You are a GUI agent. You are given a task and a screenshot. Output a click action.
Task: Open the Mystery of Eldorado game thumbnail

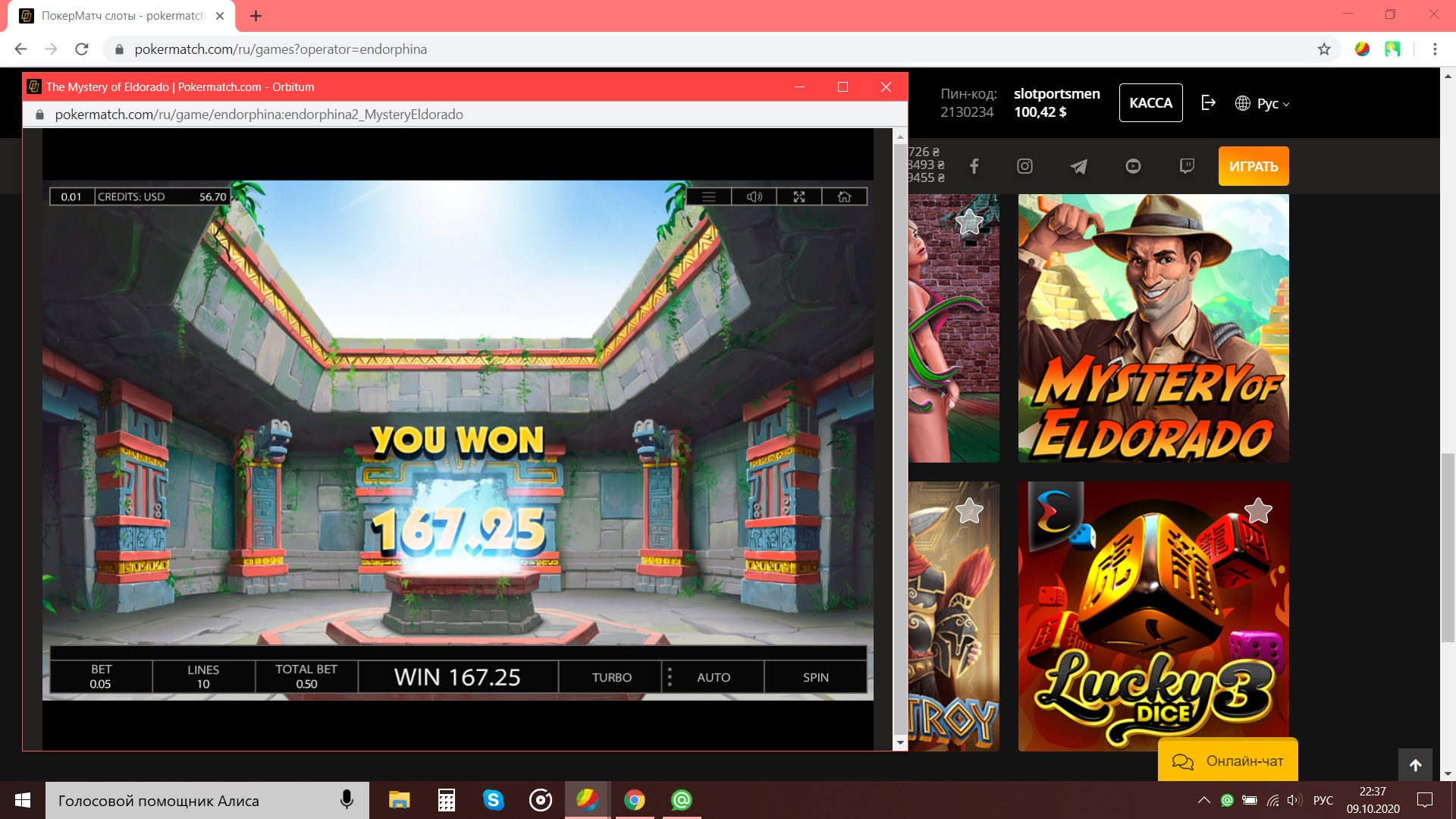(x=1153, y=328)
